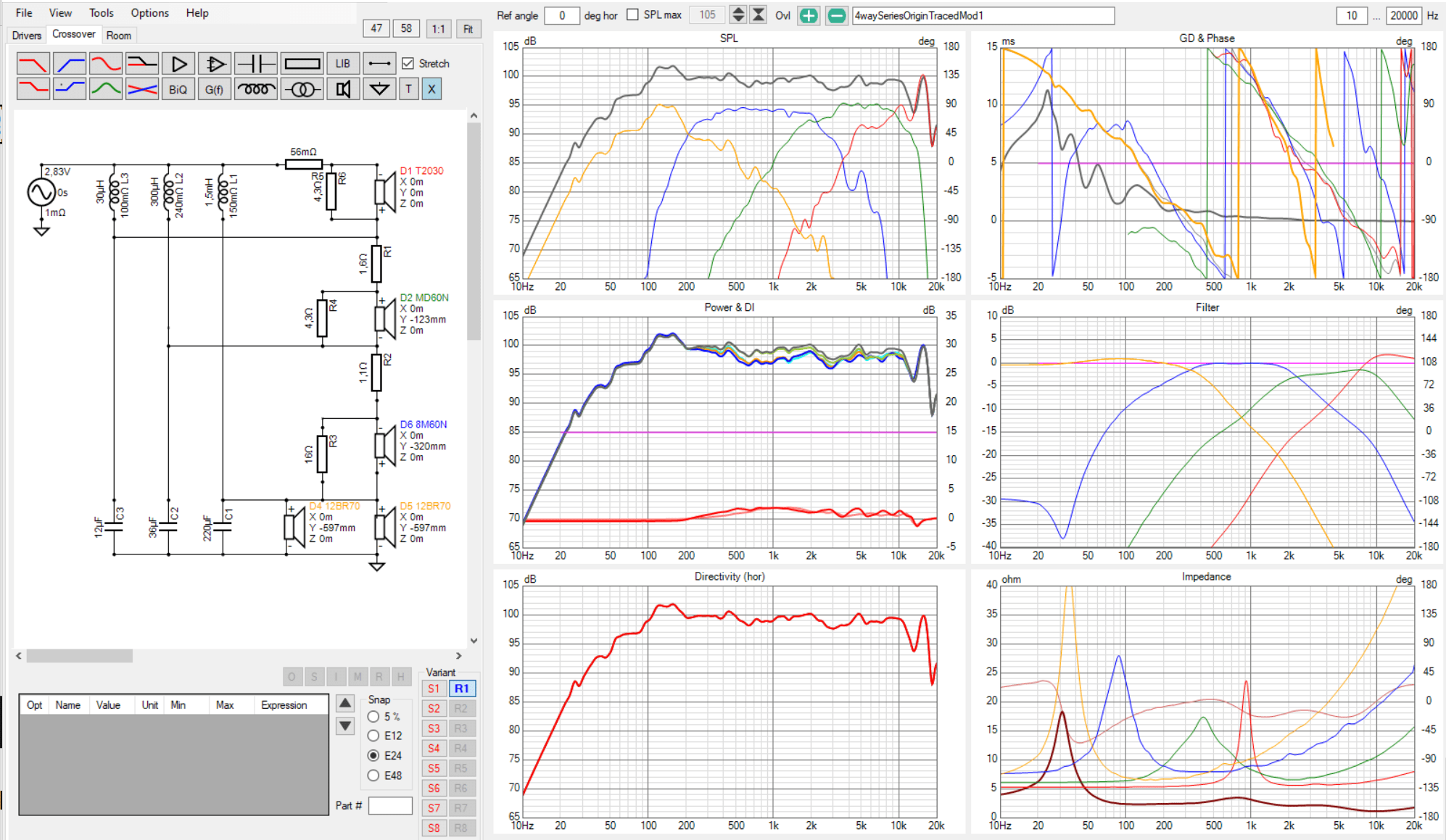Viewport: 1446px width, 840px height.
Task: Toggle the R1 variant button
Action: (x=462, y=689)
